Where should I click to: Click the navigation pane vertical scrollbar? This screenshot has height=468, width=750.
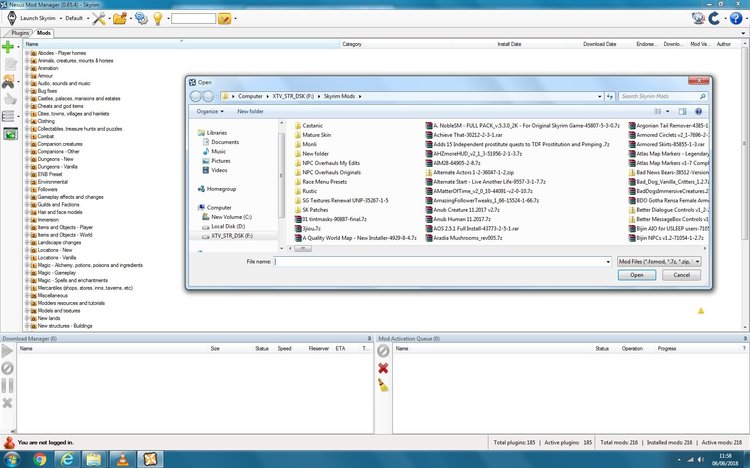point(281,175)
